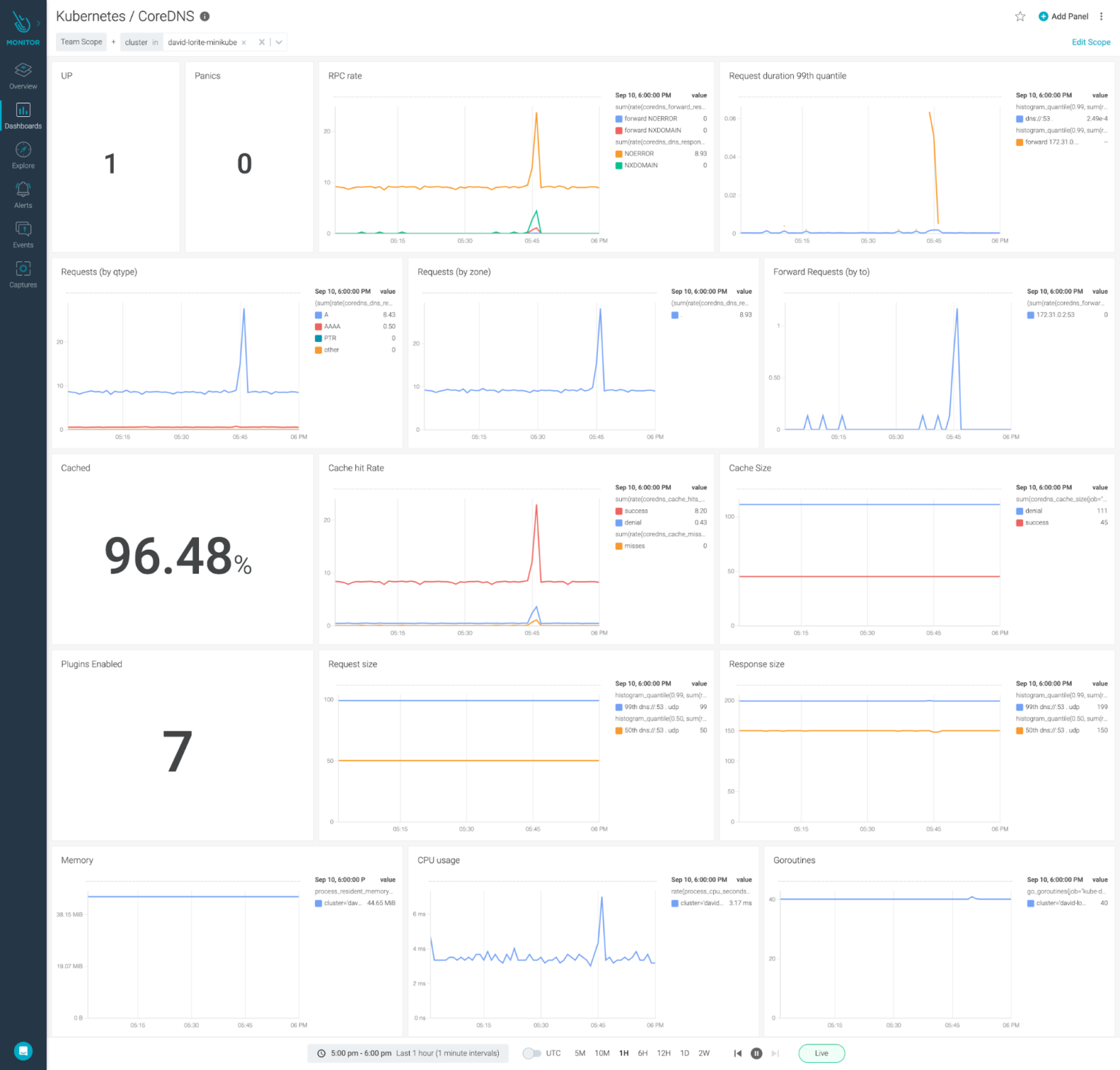Click the Sysdig Monitor logo
The height and width of the screenshot is (1070, 1120).
tap(23, 28)
